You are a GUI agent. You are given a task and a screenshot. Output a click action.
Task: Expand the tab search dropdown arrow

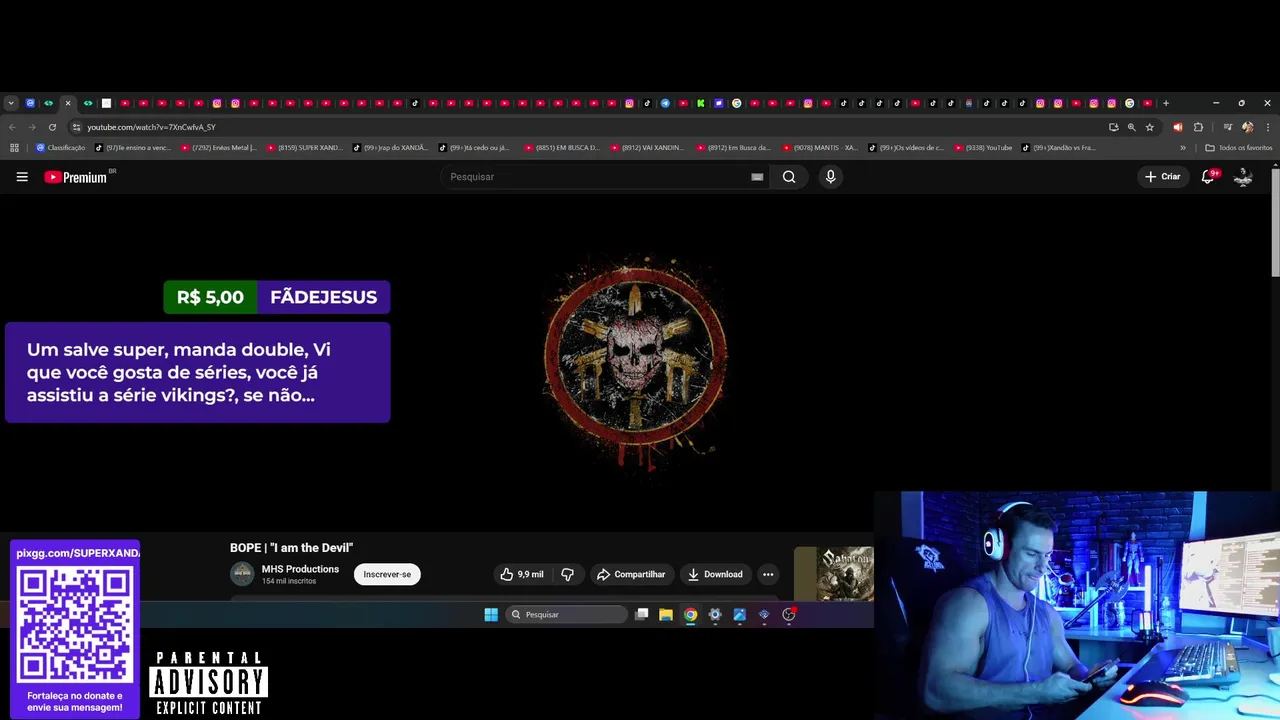click(x=11, y=103)
